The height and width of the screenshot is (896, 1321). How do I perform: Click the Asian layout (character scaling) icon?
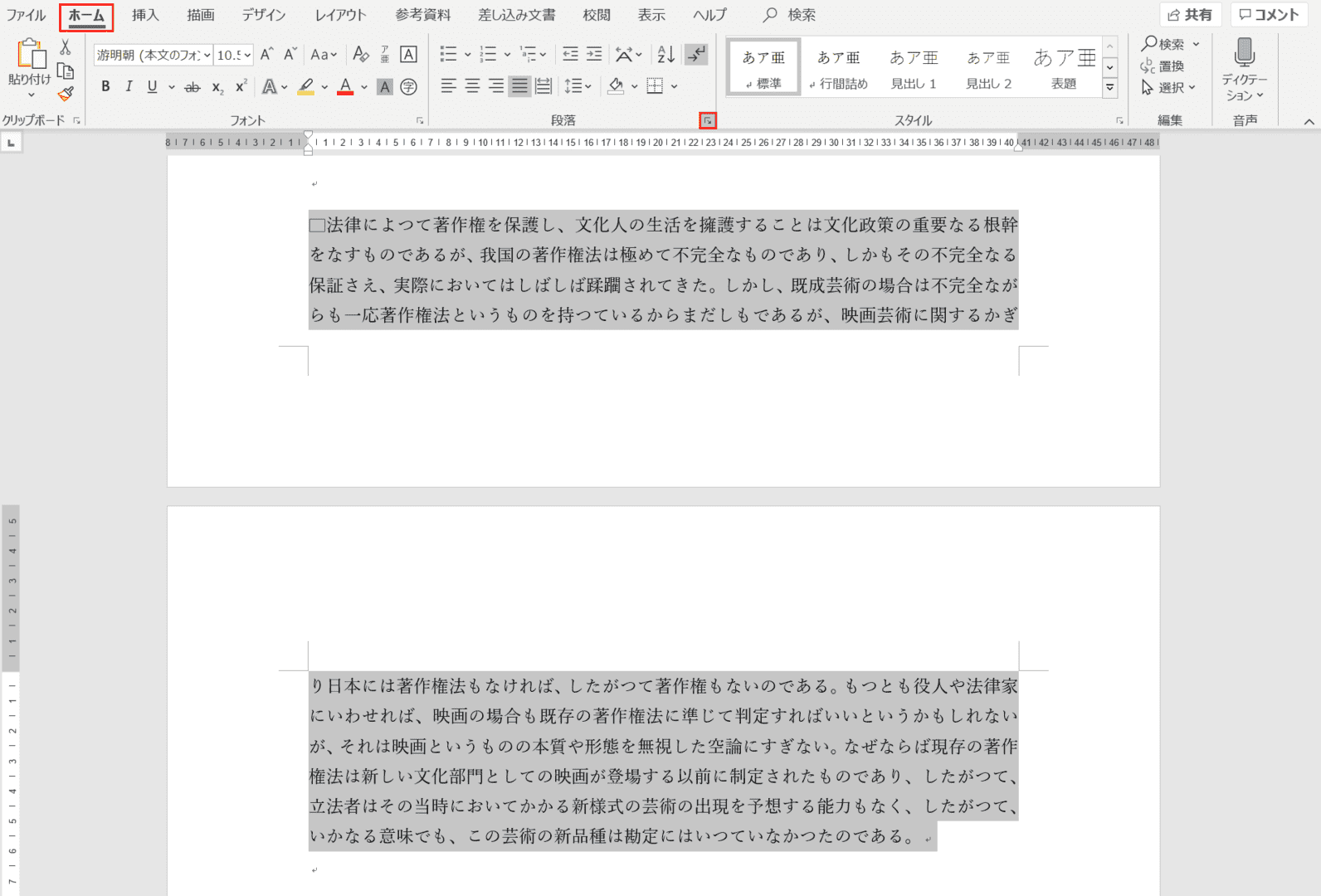click(x=624, y=55)
